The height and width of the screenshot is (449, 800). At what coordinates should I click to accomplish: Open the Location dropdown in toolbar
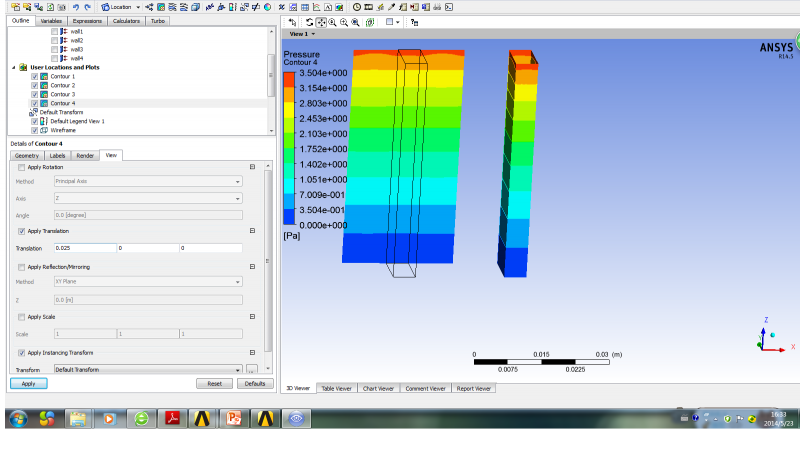[122, 7]
